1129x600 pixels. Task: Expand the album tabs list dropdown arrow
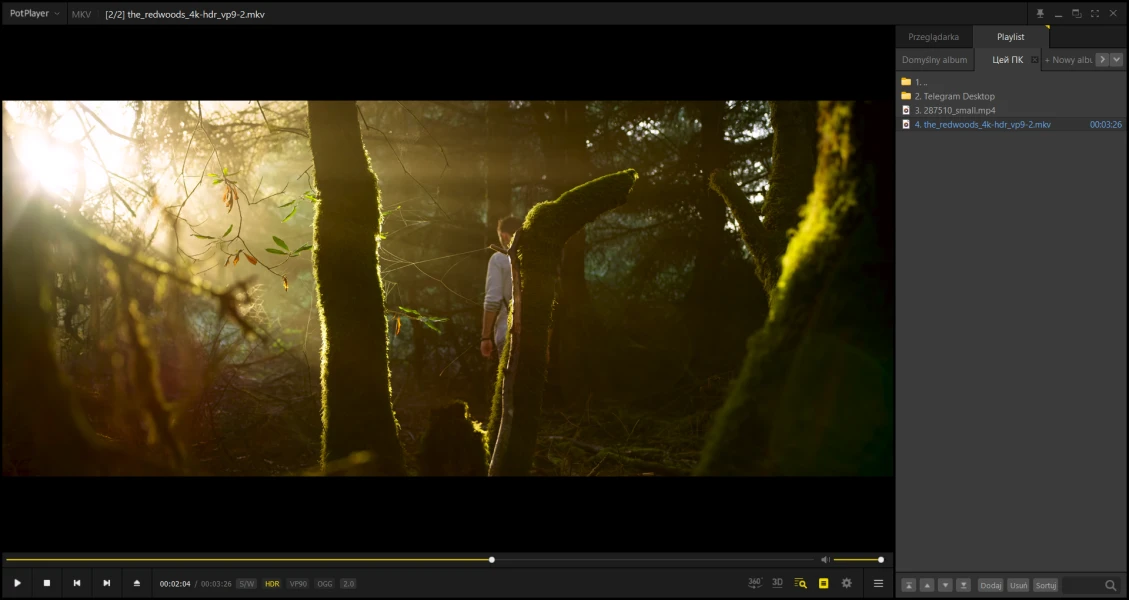[1117, 60]
